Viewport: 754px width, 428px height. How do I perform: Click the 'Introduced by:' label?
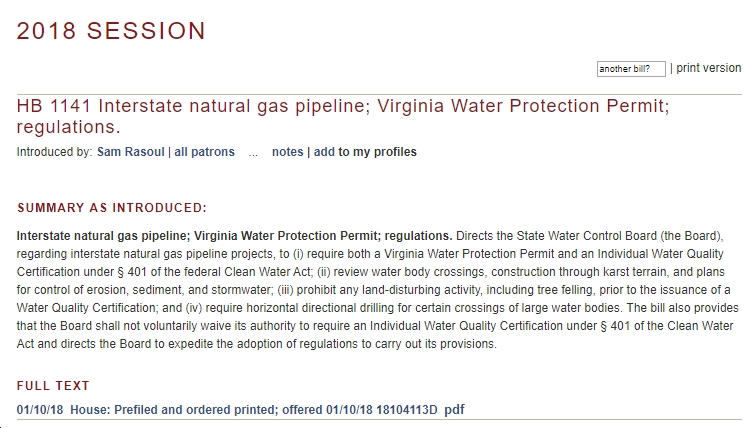click(54, 152)
